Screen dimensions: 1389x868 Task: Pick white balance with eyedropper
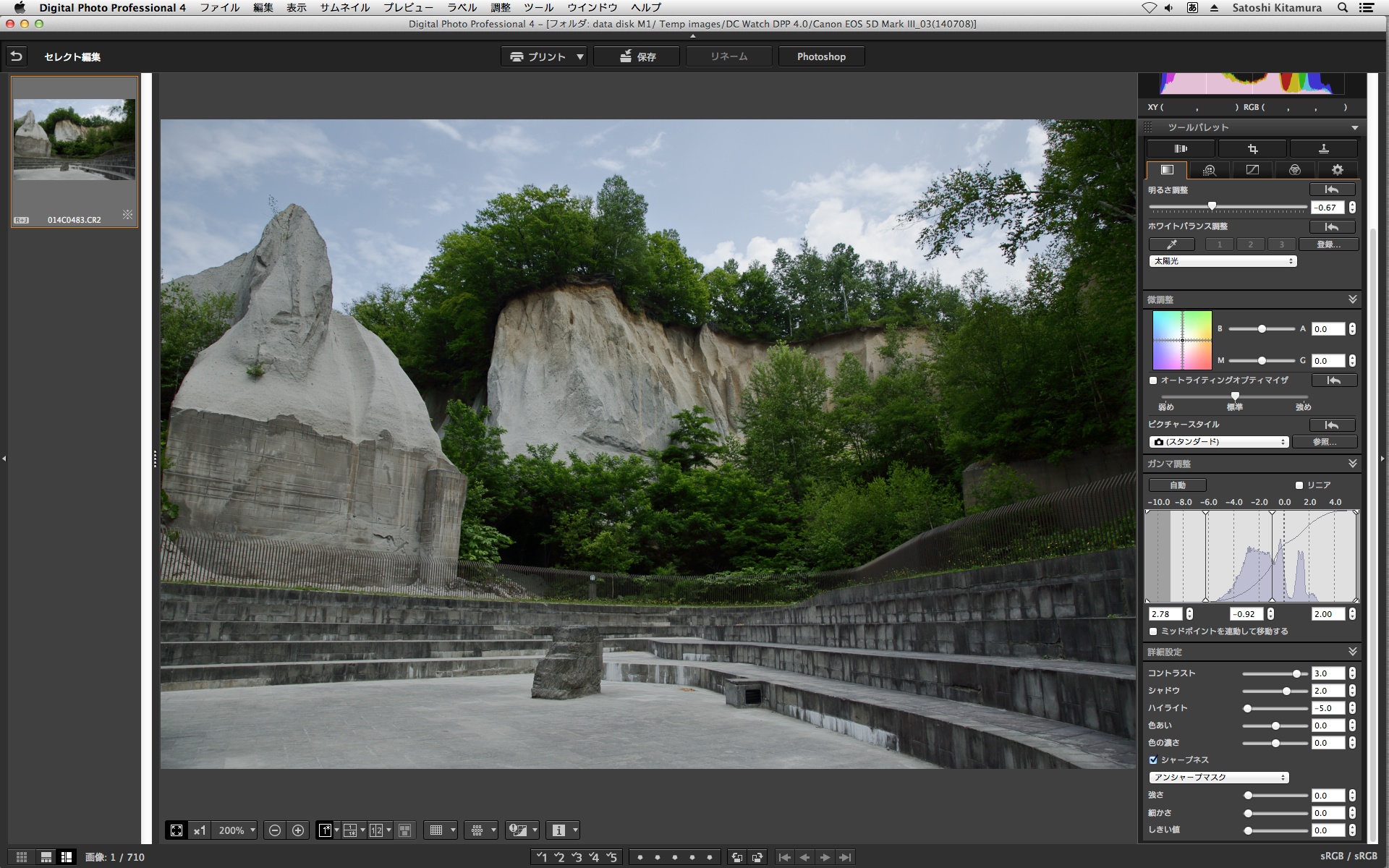1171,244
